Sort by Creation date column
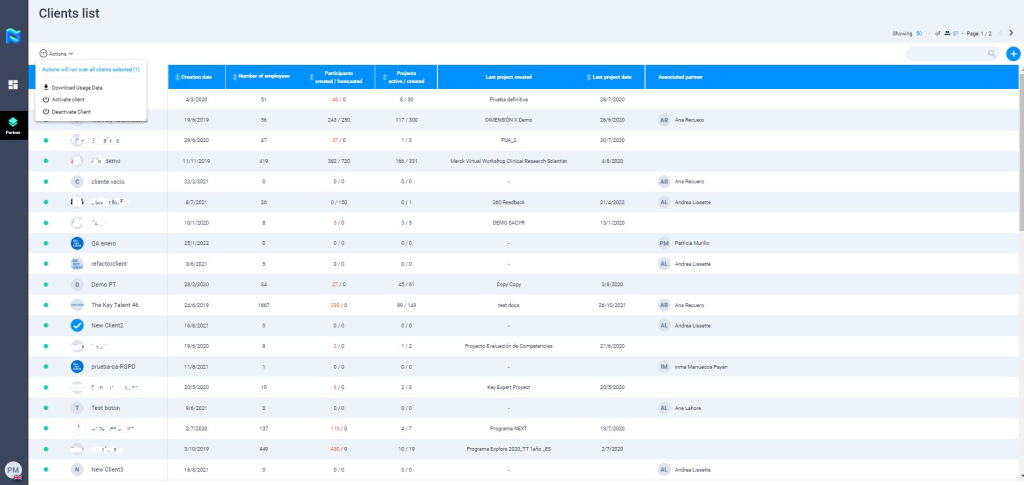This screenshot has width=1024, height=485. tap(196, 77)
